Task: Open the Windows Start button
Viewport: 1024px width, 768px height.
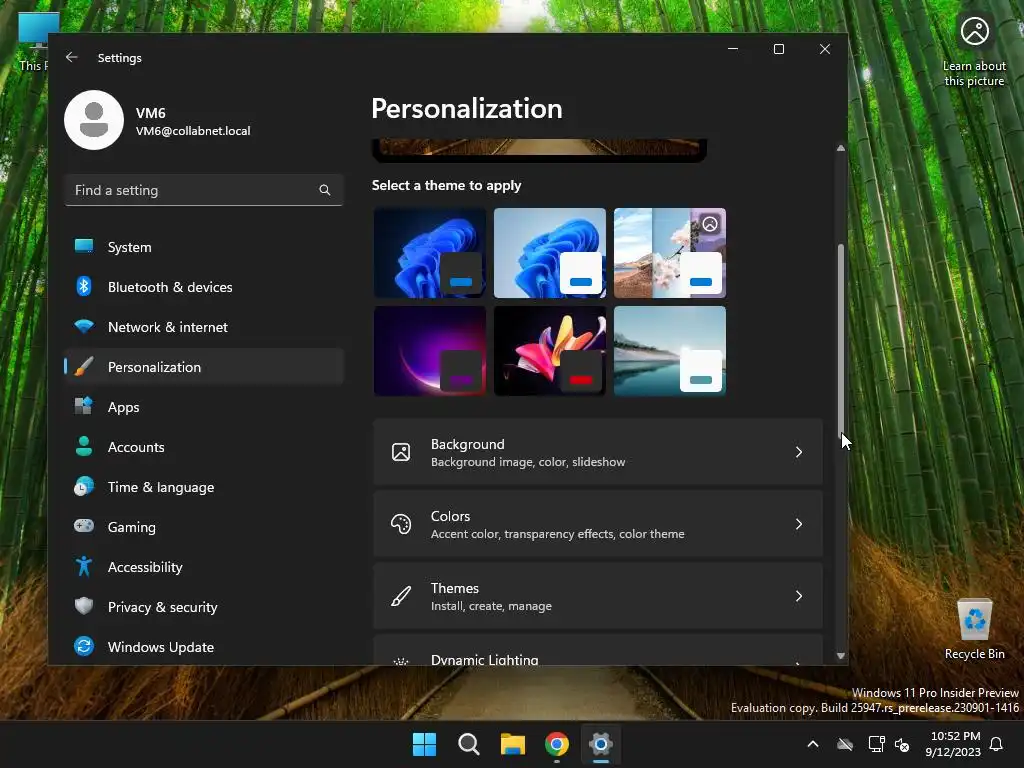Action: [x=424, y=744]
